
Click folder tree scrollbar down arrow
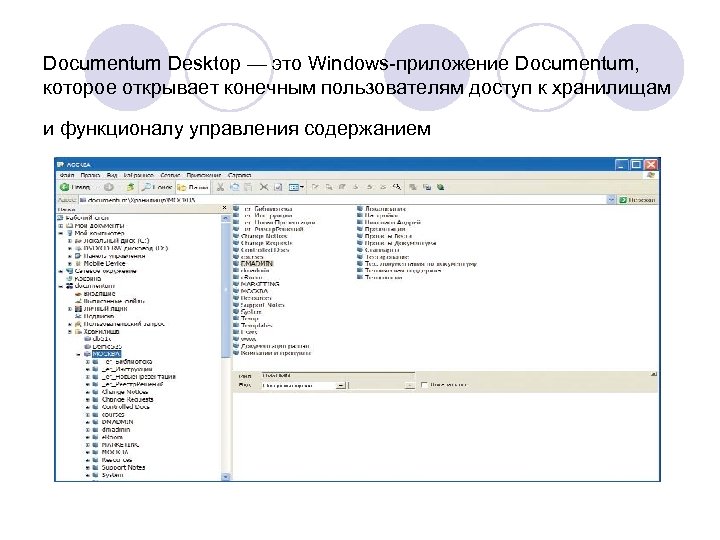[x=225, y=477]
